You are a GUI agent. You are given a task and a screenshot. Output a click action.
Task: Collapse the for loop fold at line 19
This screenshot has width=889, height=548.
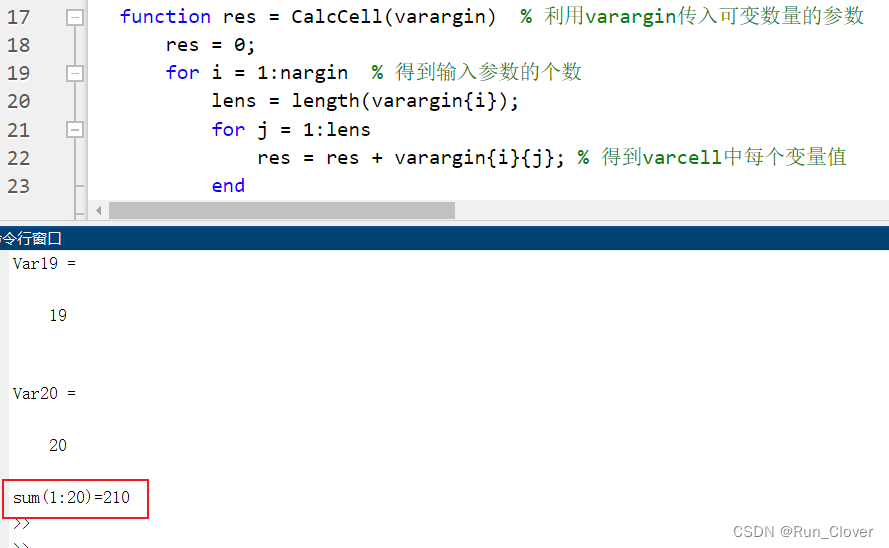[x=74, y=74]
